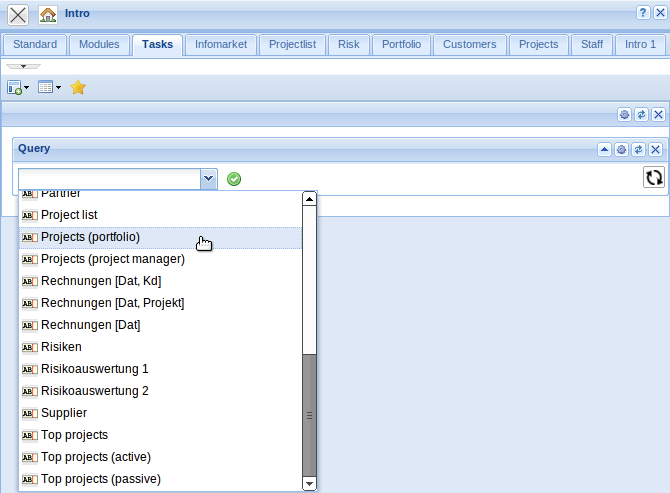The height and width of the screenshot is (493, 670).
Task: Collapse the Query panel with the up arrow
Action: coord(604,149)
